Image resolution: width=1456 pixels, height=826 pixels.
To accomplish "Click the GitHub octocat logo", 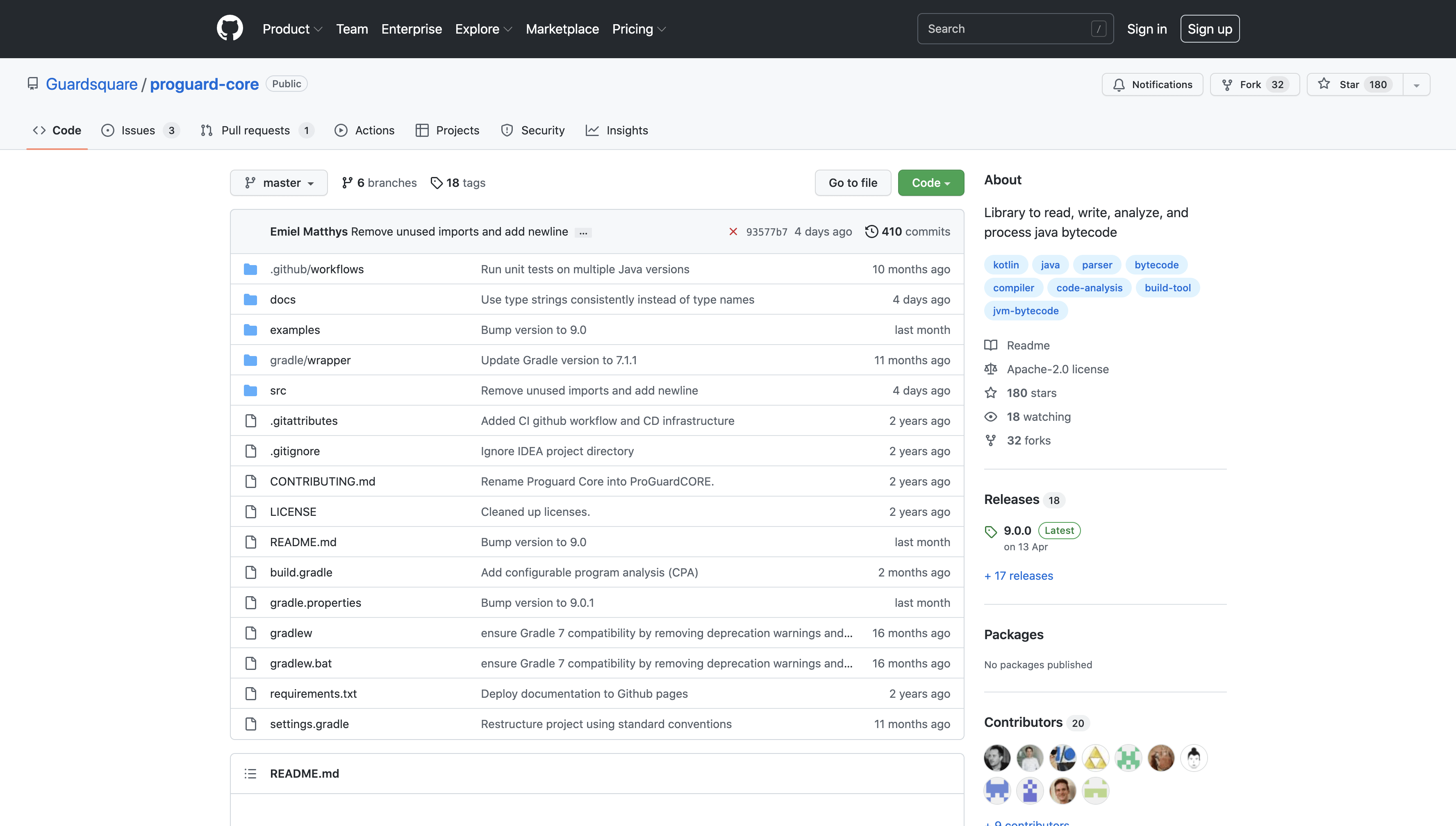I will pyautogui.click(x=229, y=28).
